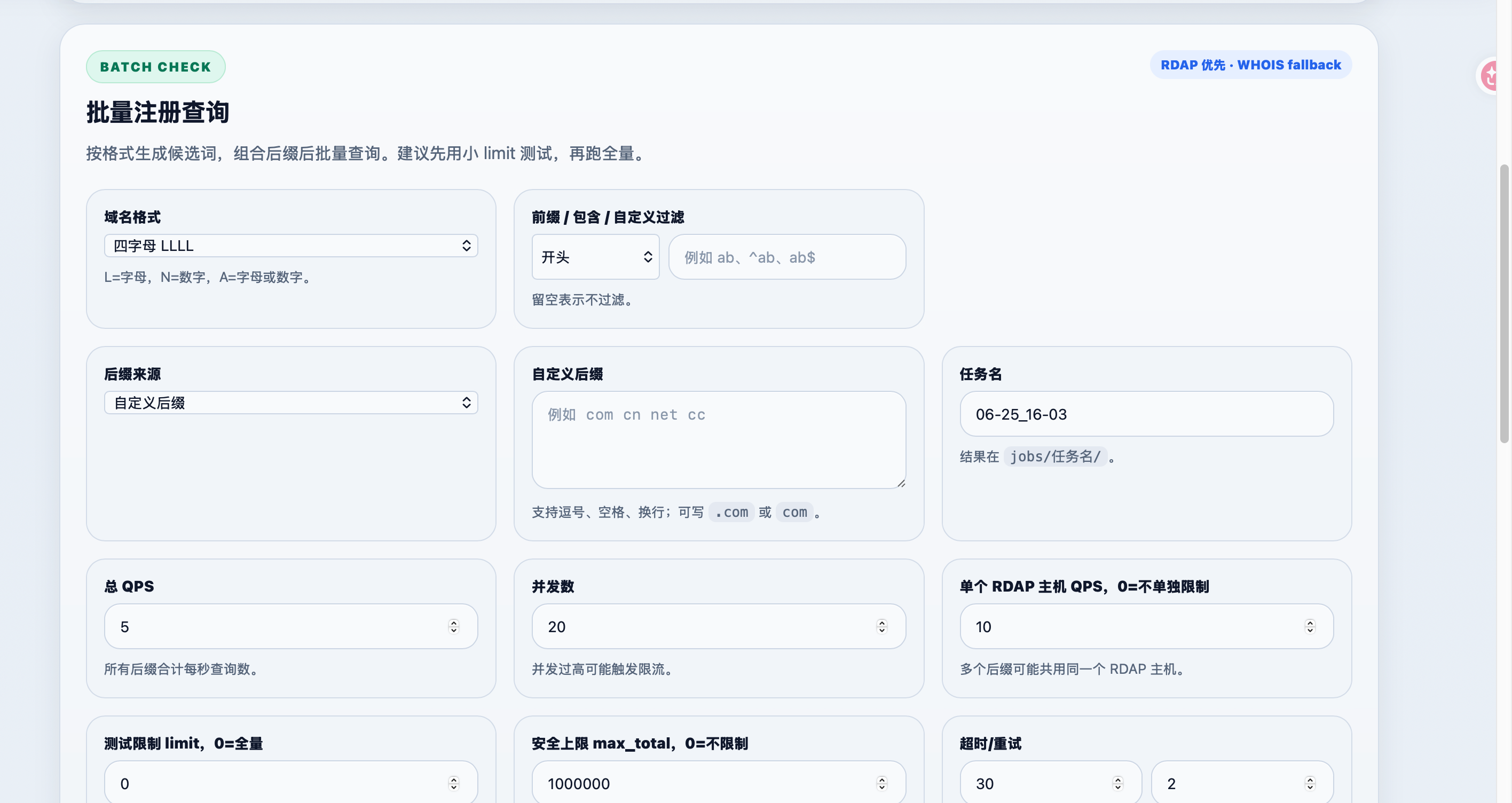
Task: Click the 并发数 field showing 20
Action: (719, 626)
